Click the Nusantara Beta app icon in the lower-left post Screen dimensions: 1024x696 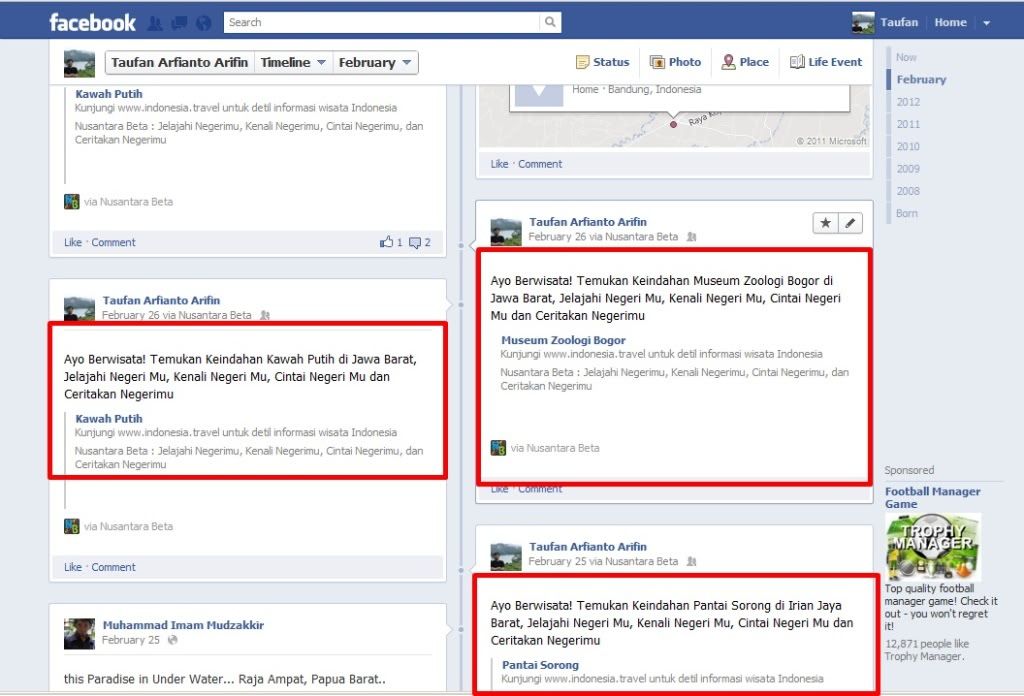click(x=72, y=526)
